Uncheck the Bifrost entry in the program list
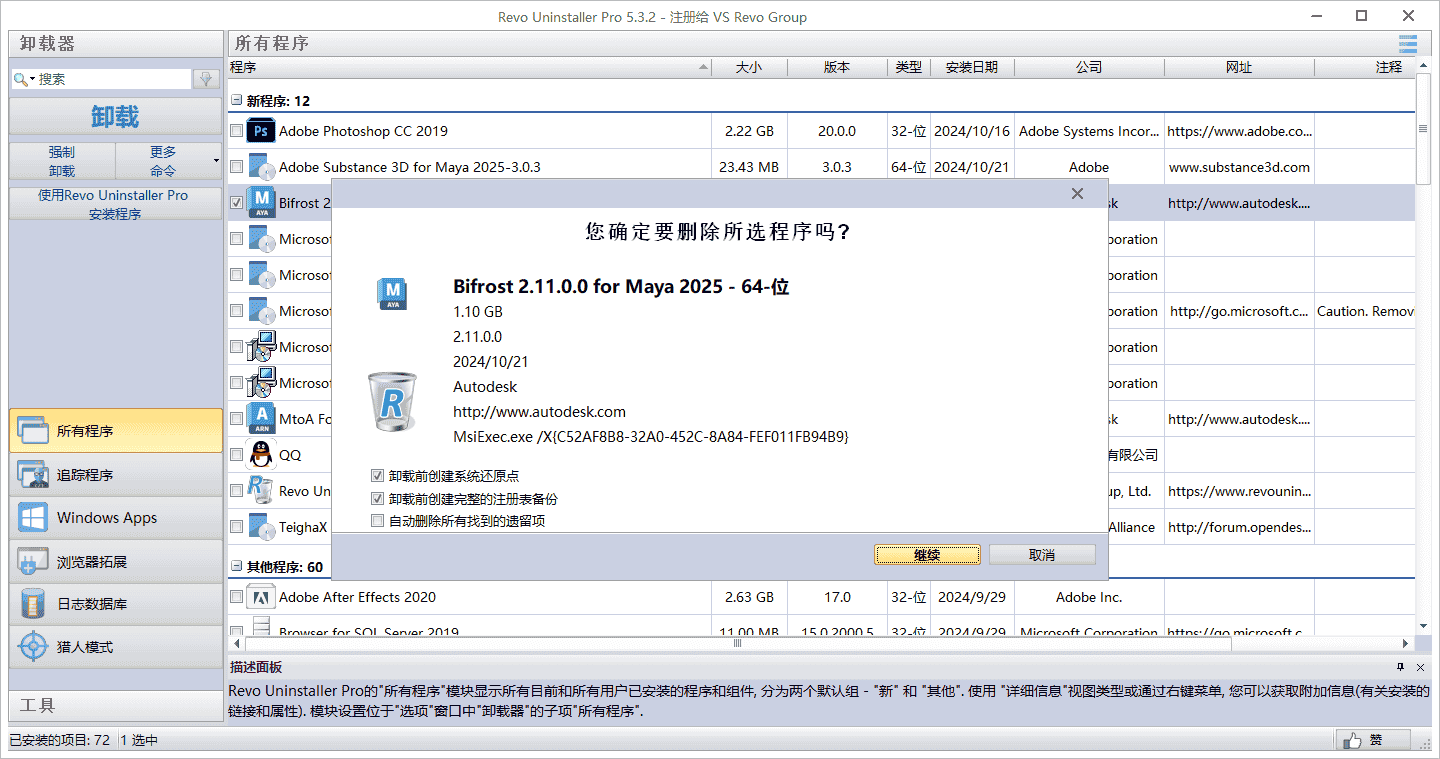This screenshot has height=759, width=1440. [237, 203]
